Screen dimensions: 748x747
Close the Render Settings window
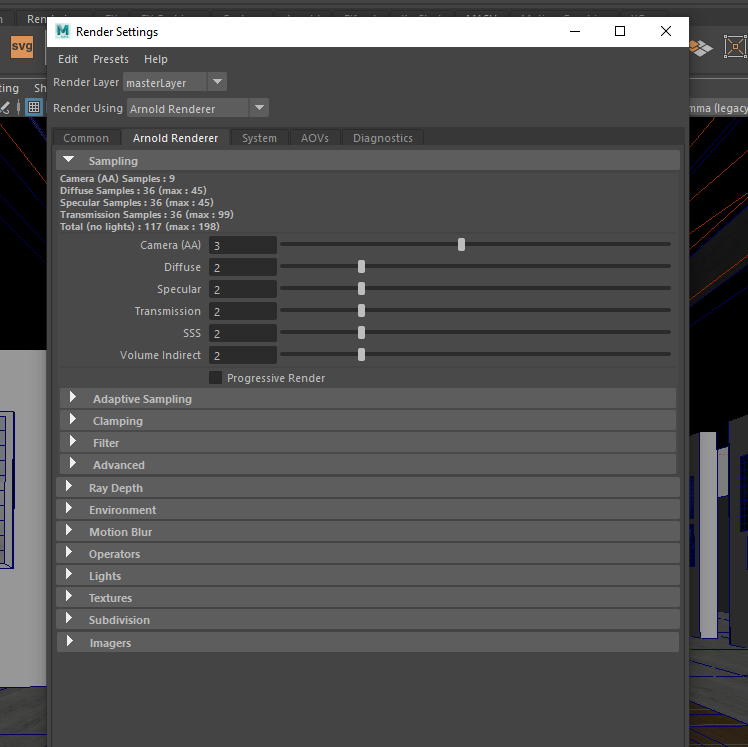[665, 31]
